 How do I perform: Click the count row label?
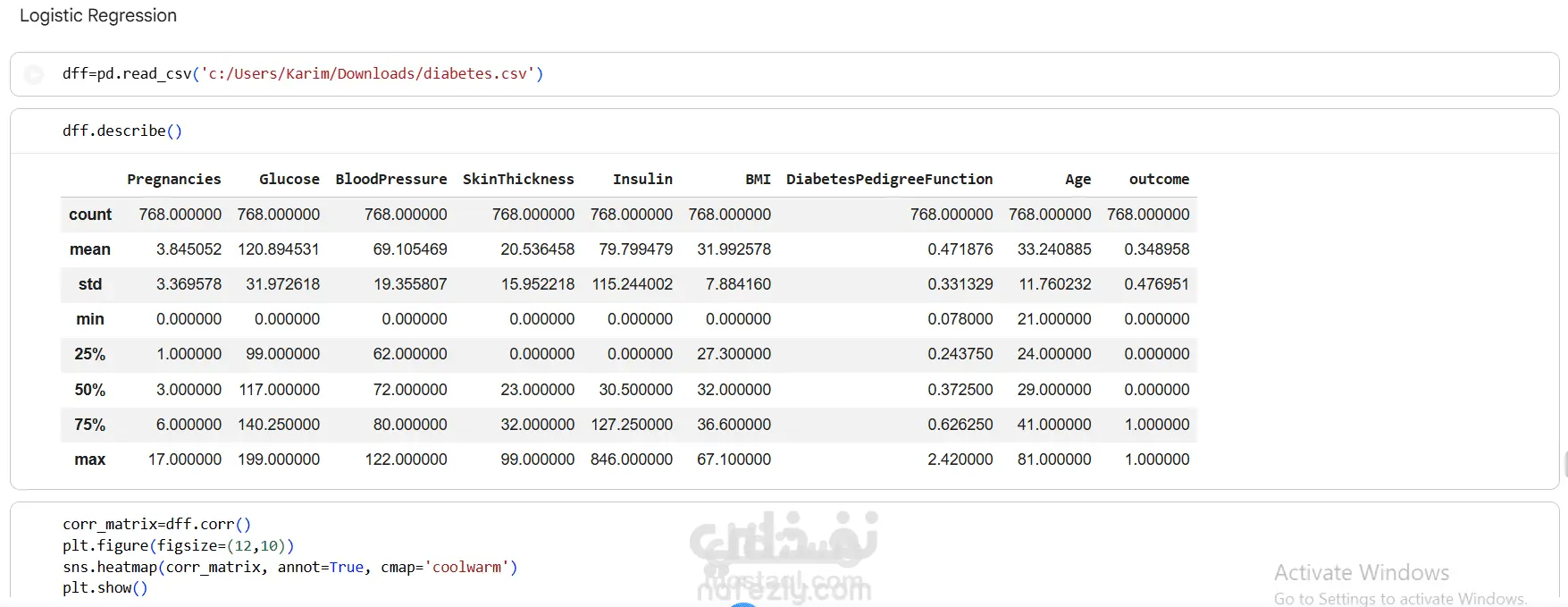point(90,215)
